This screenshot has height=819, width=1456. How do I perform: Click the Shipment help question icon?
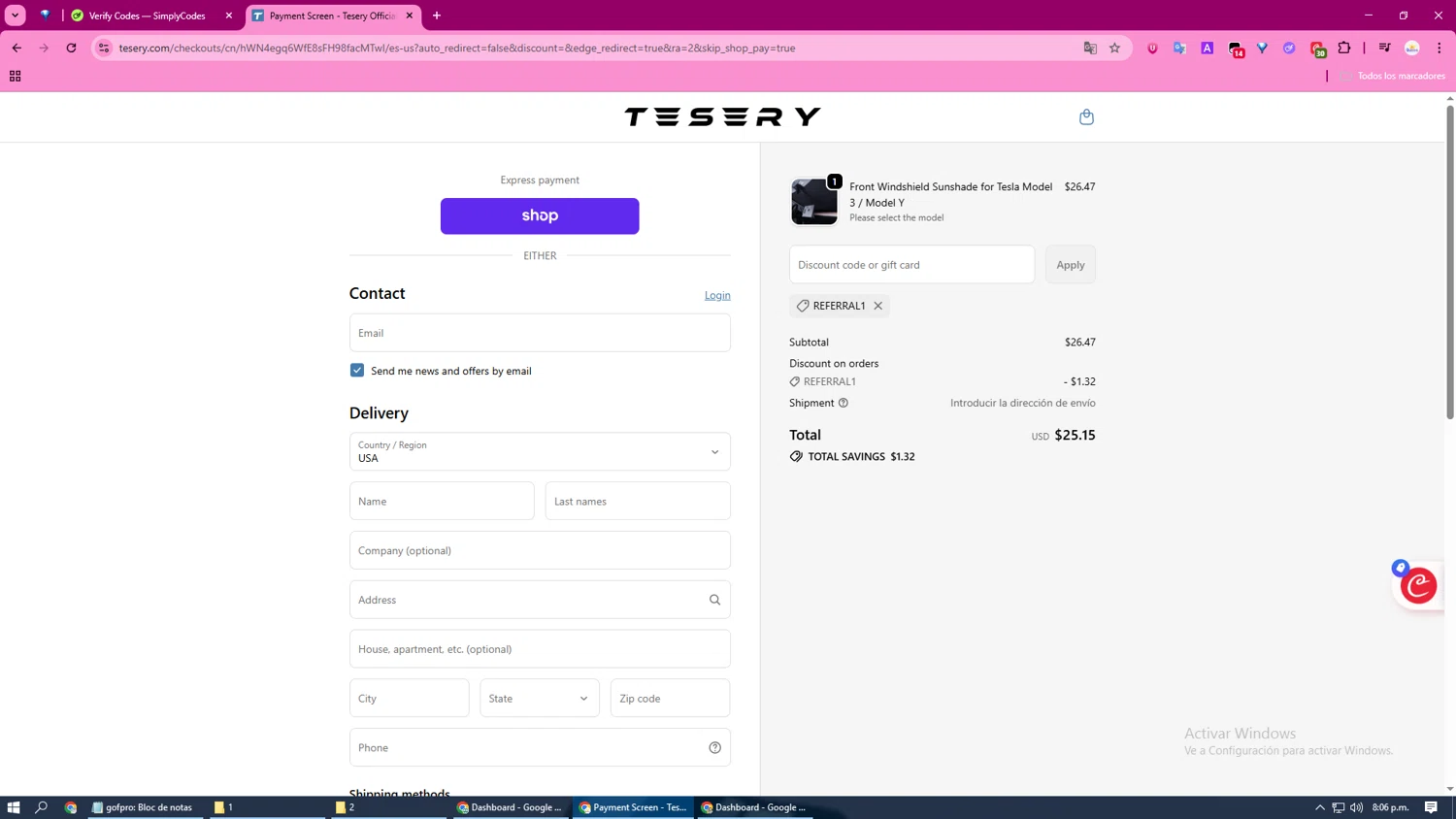[x=844, y=403]
